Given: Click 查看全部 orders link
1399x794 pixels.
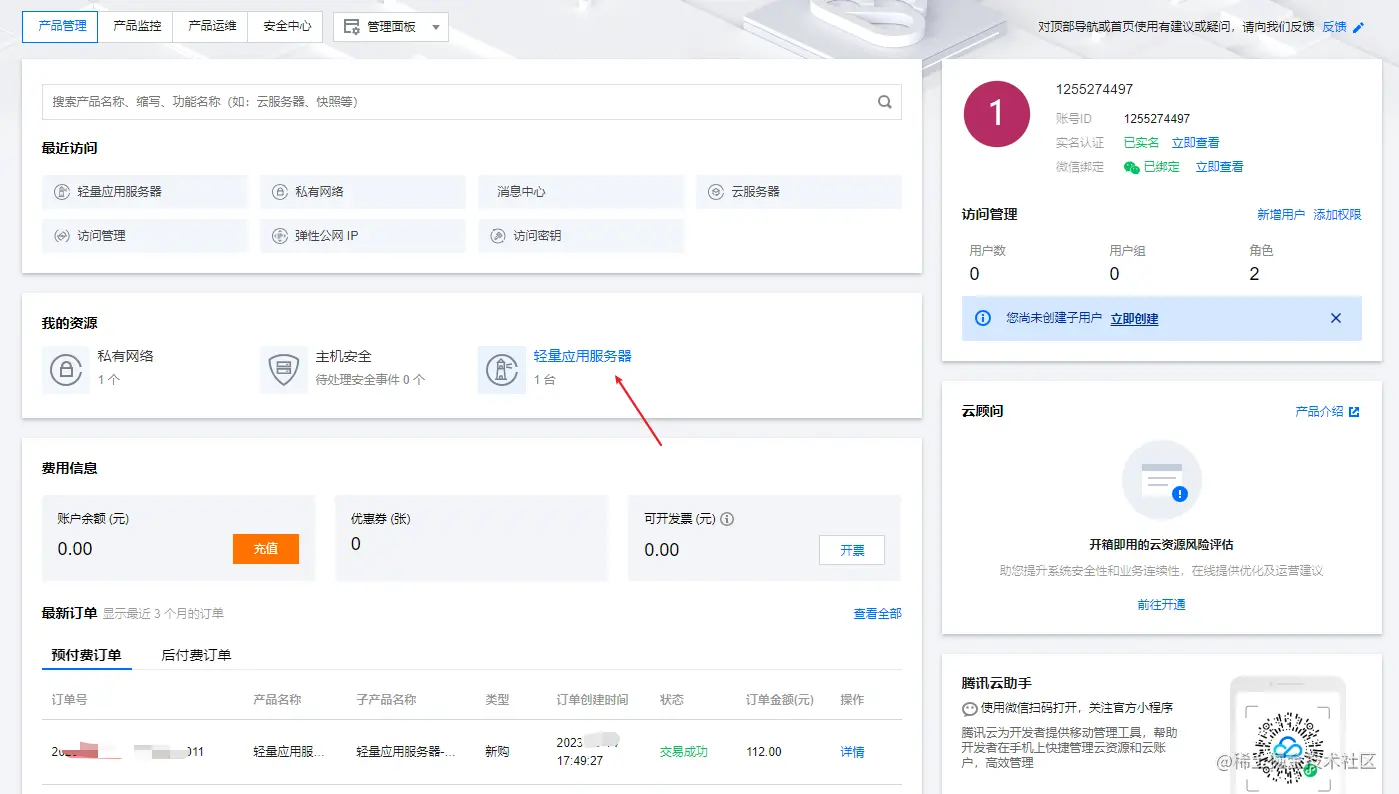Looking at the screenshot, I should [877, 613].
